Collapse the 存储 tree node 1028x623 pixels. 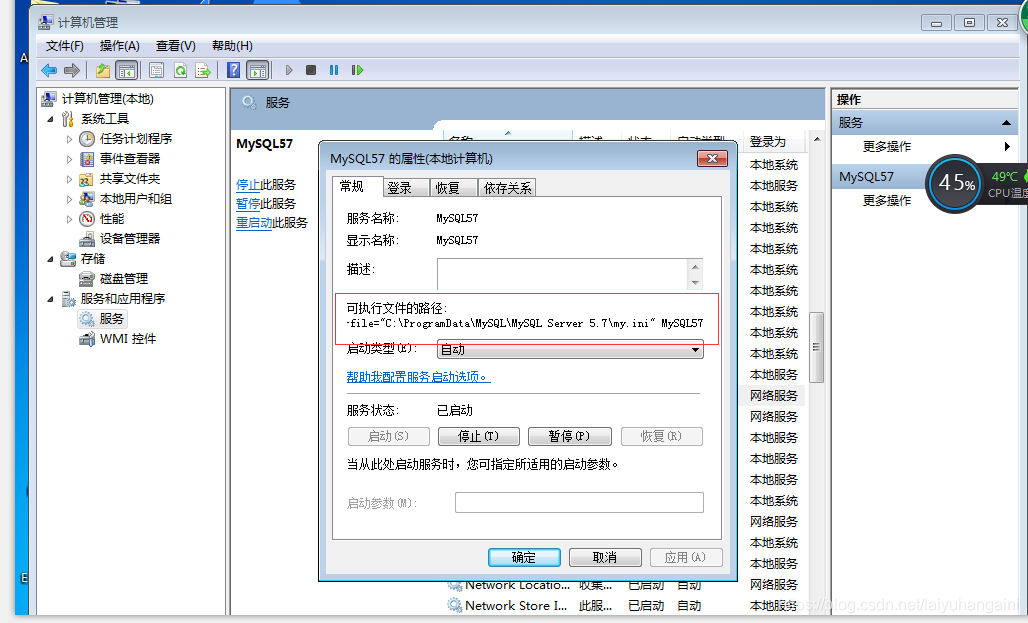click(50, 260)
